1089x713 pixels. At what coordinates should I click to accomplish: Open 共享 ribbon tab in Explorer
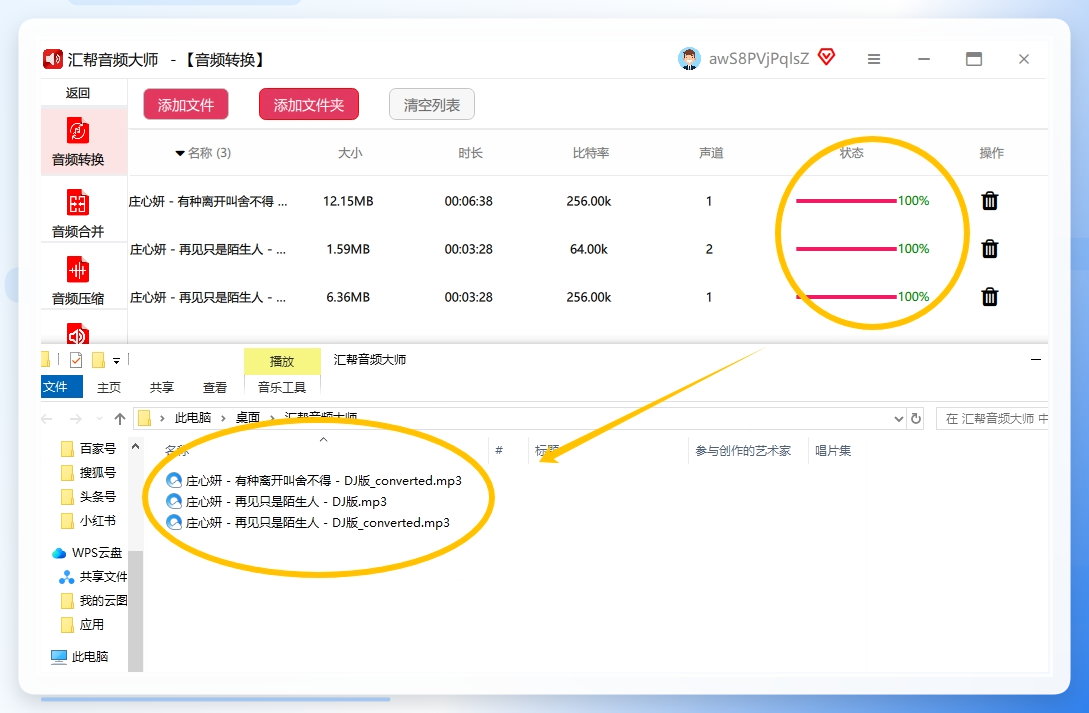[162, 387]
